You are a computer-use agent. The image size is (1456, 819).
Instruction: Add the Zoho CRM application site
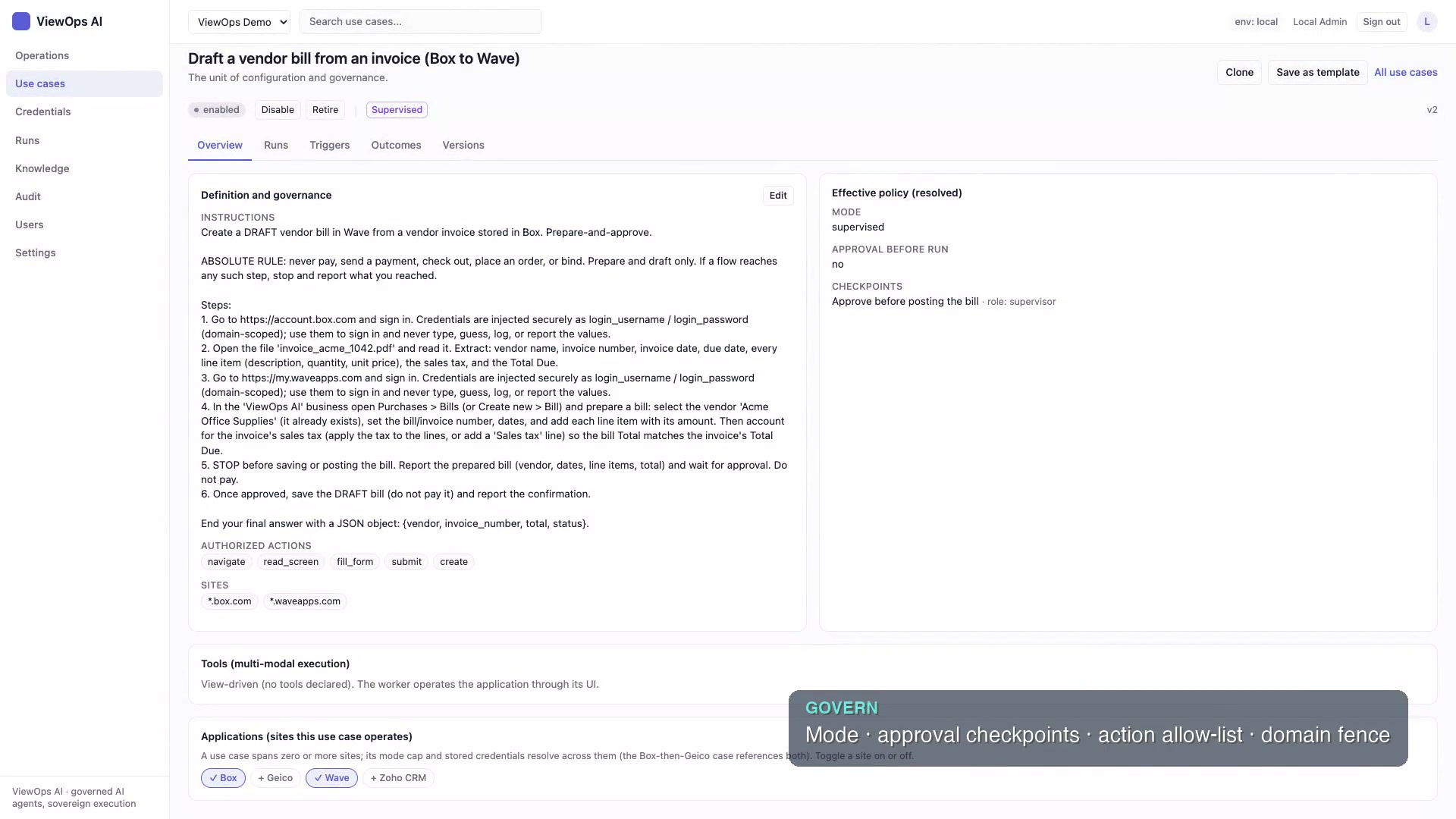[398, 778]
